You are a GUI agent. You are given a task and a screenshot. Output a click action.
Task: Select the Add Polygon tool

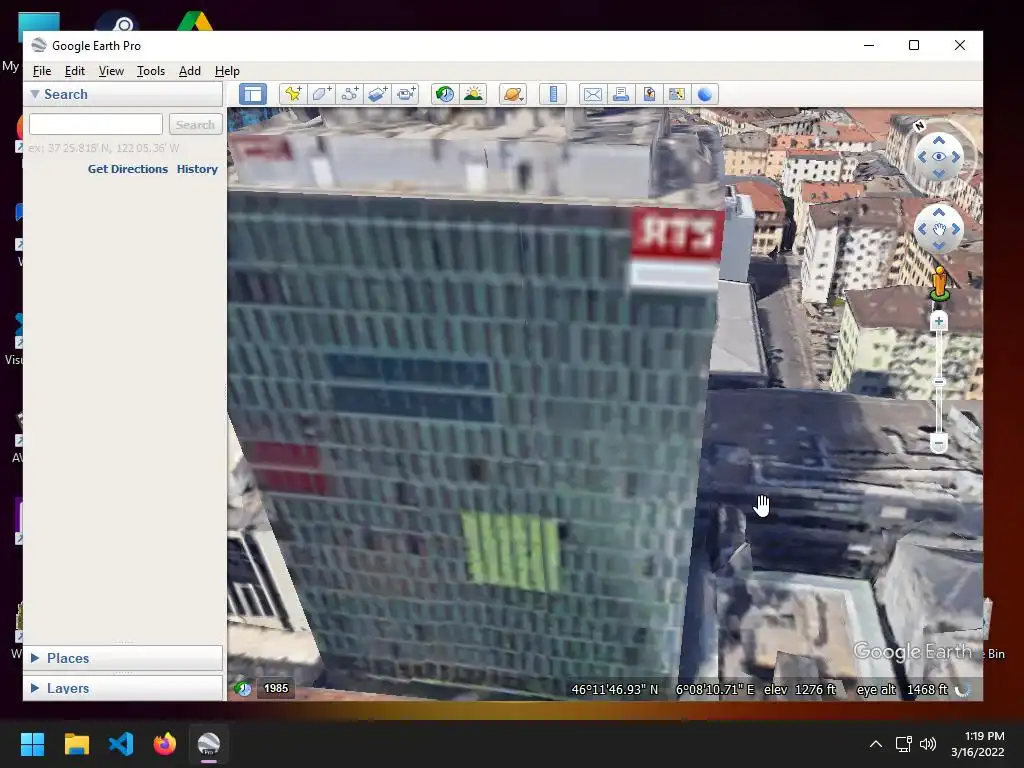(321, 94)
